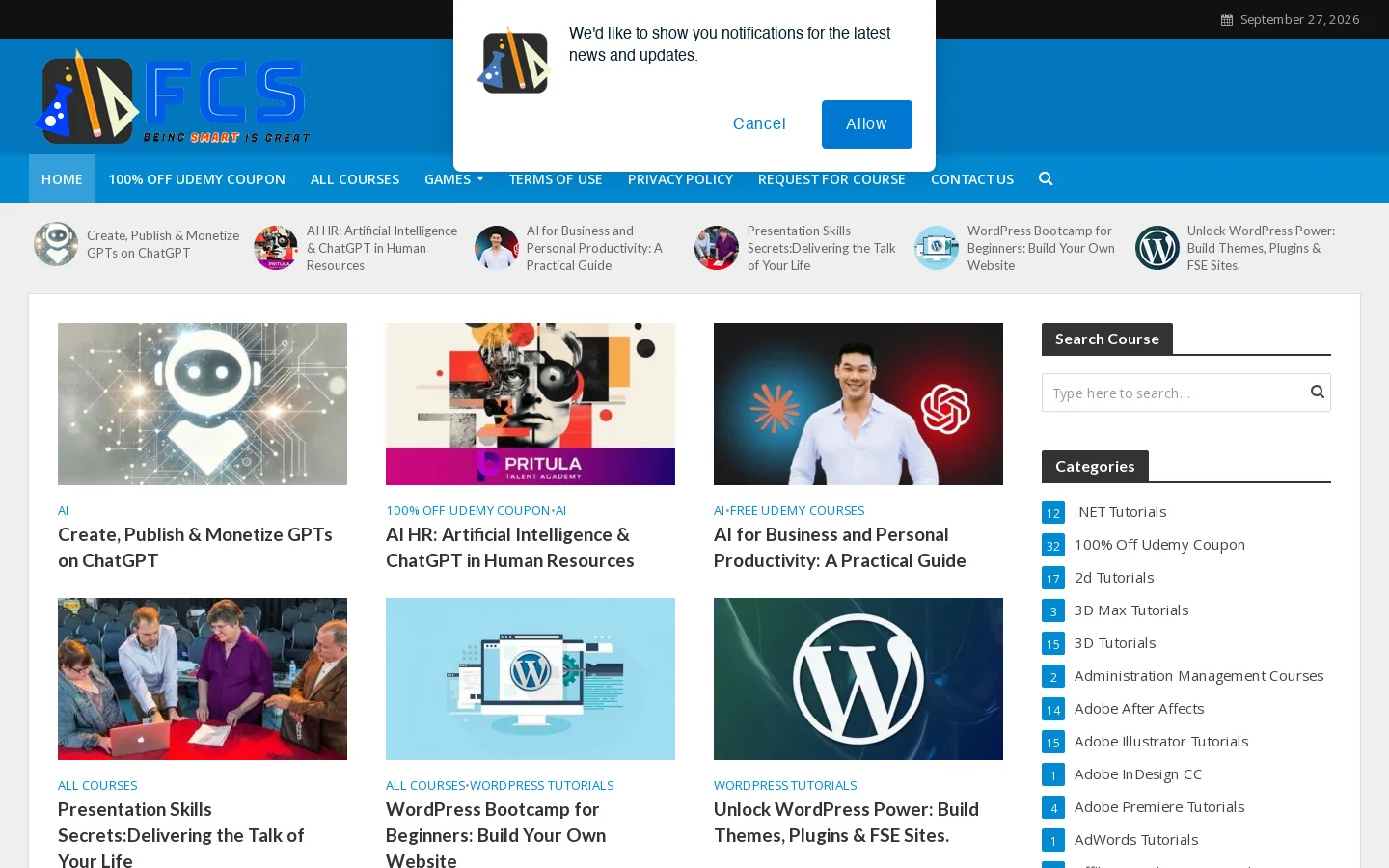Click the magnifier icon in Search Course box

(1317, 392)
